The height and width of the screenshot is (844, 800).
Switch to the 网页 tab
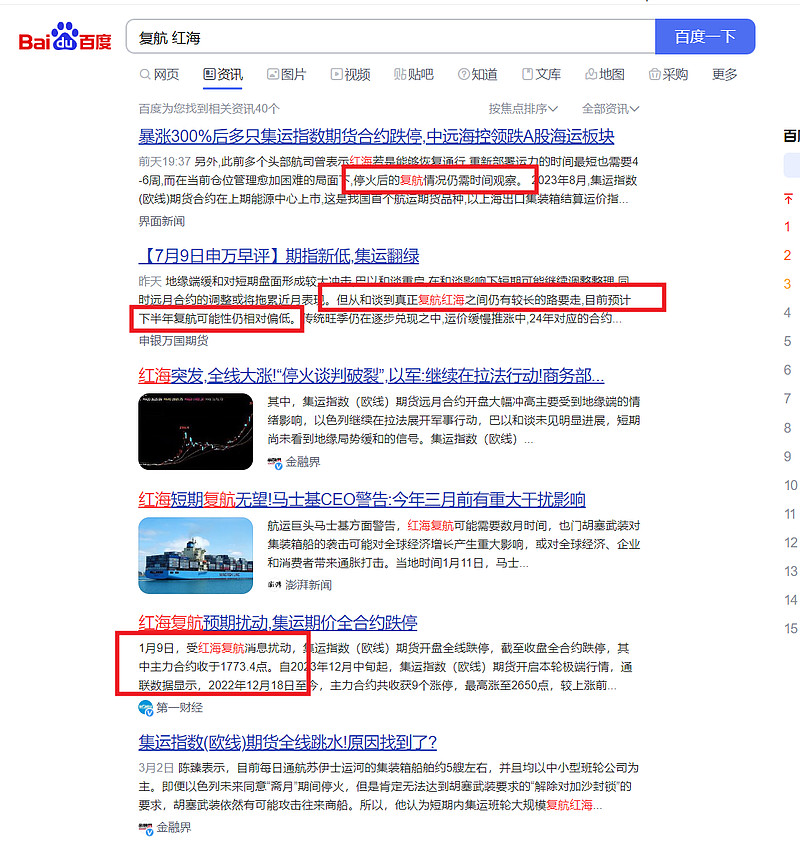pos(159,74)
